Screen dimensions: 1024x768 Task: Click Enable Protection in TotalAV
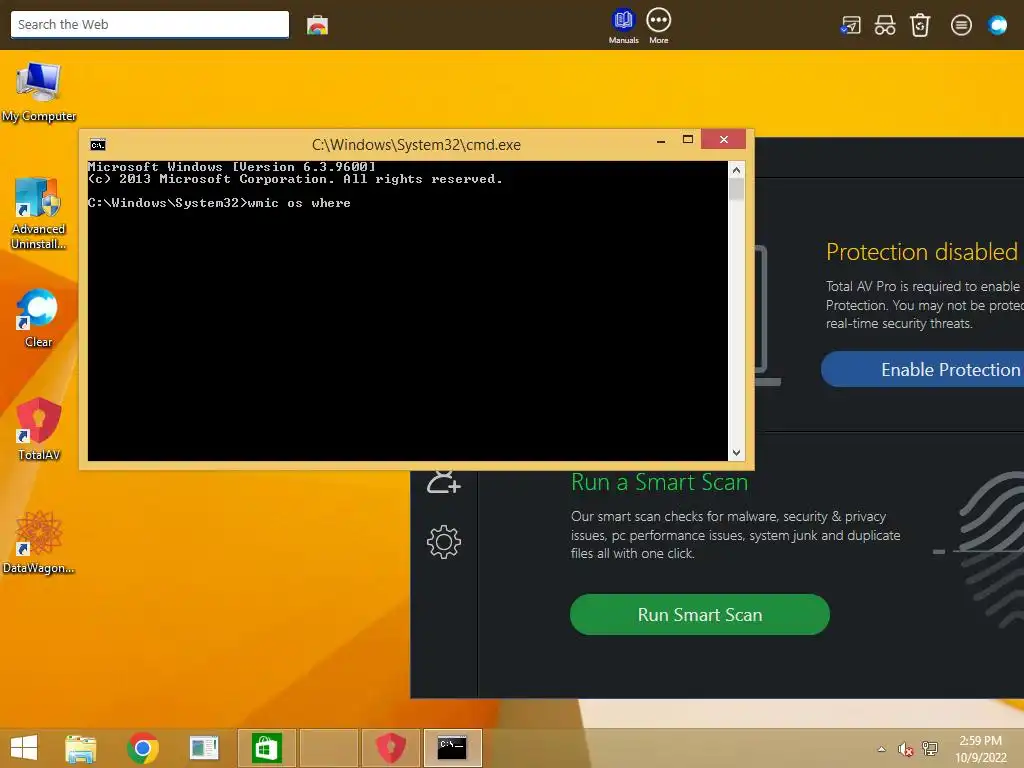tap(922, 370)
